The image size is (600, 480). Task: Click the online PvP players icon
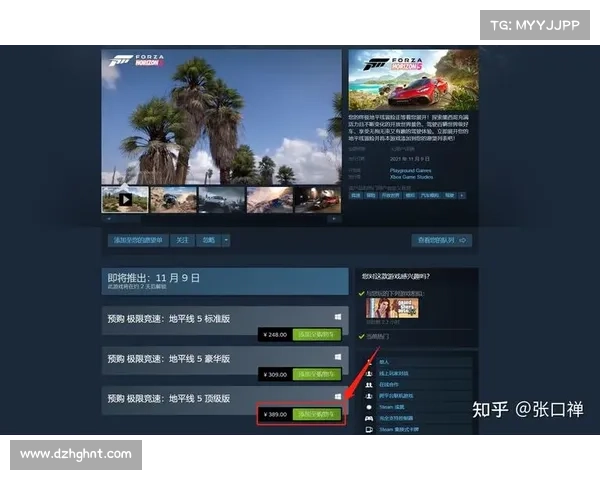coord(369,373)
